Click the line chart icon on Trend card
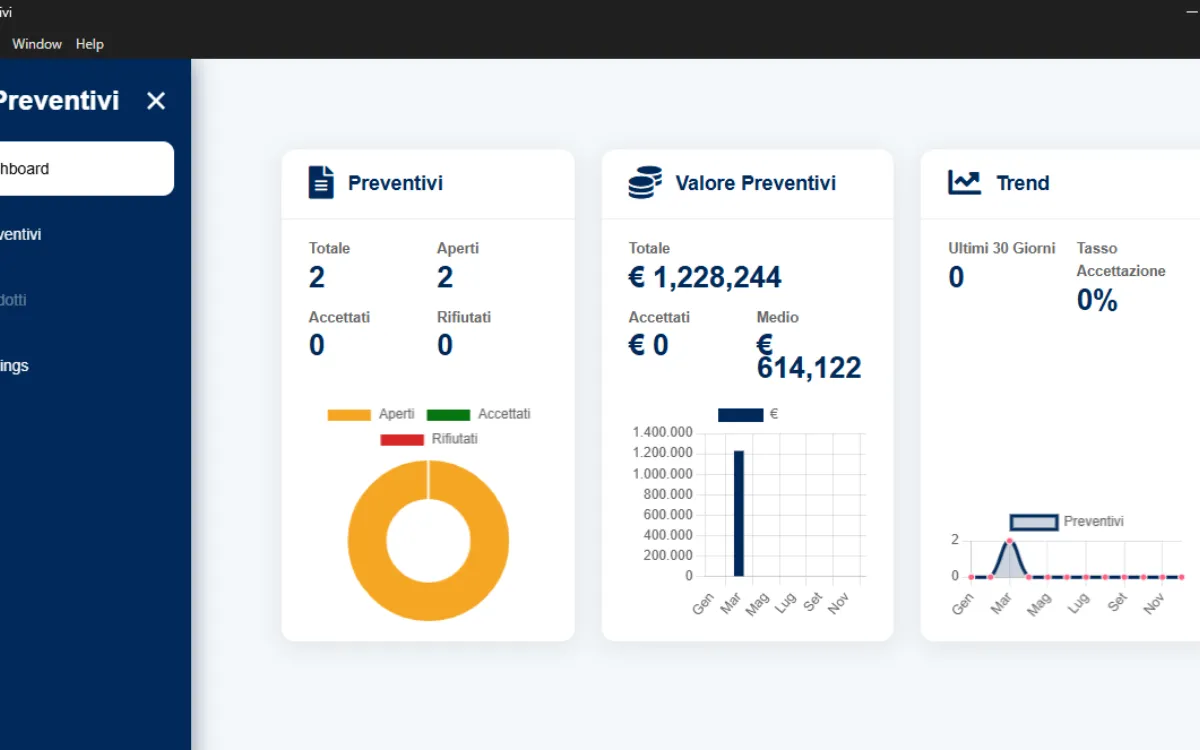The width and height of the screenshot is (1200, 750). (964, 183)
